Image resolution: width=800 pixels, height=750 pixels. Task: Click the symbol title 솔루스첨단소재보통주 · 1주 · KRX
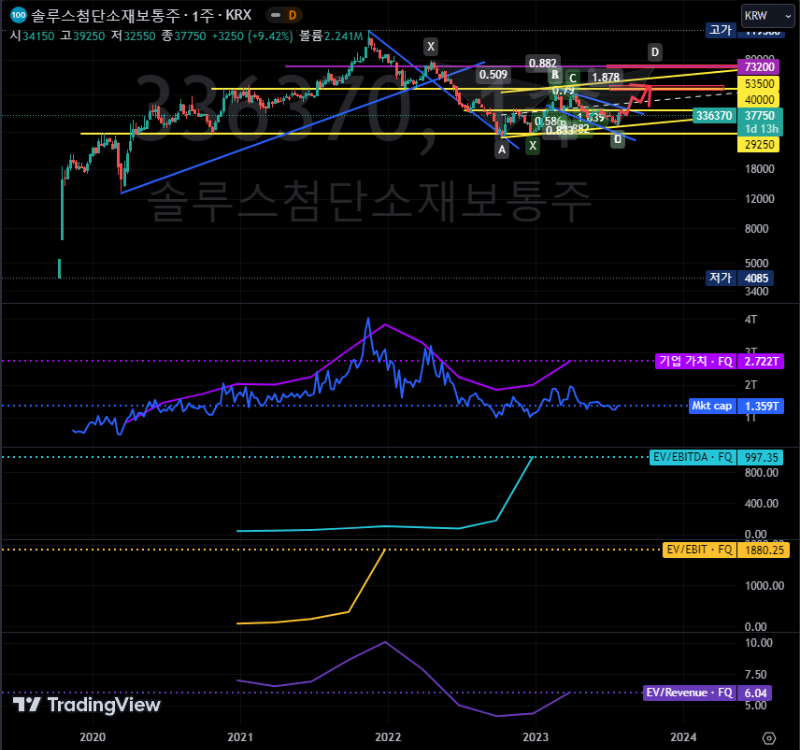click(x=141, y=15)
